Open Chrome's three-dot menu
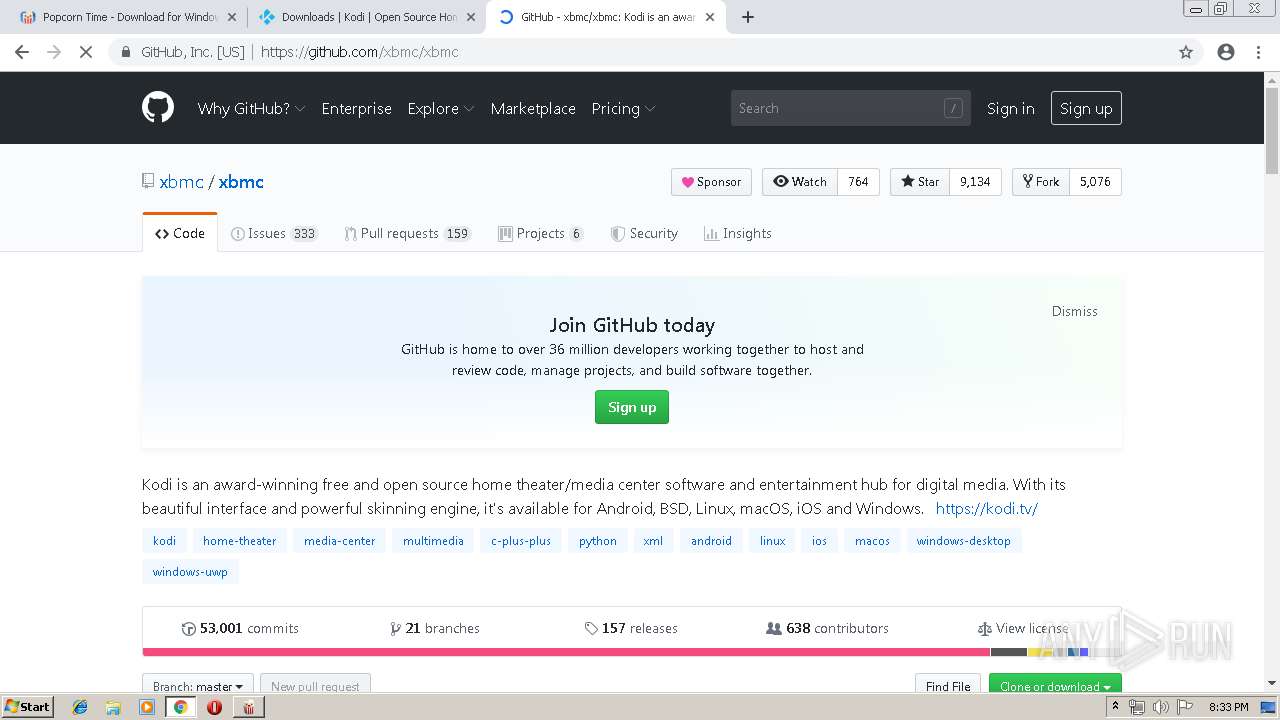Viewport: 1280px width, 720px height. (x=1258, y=52)
